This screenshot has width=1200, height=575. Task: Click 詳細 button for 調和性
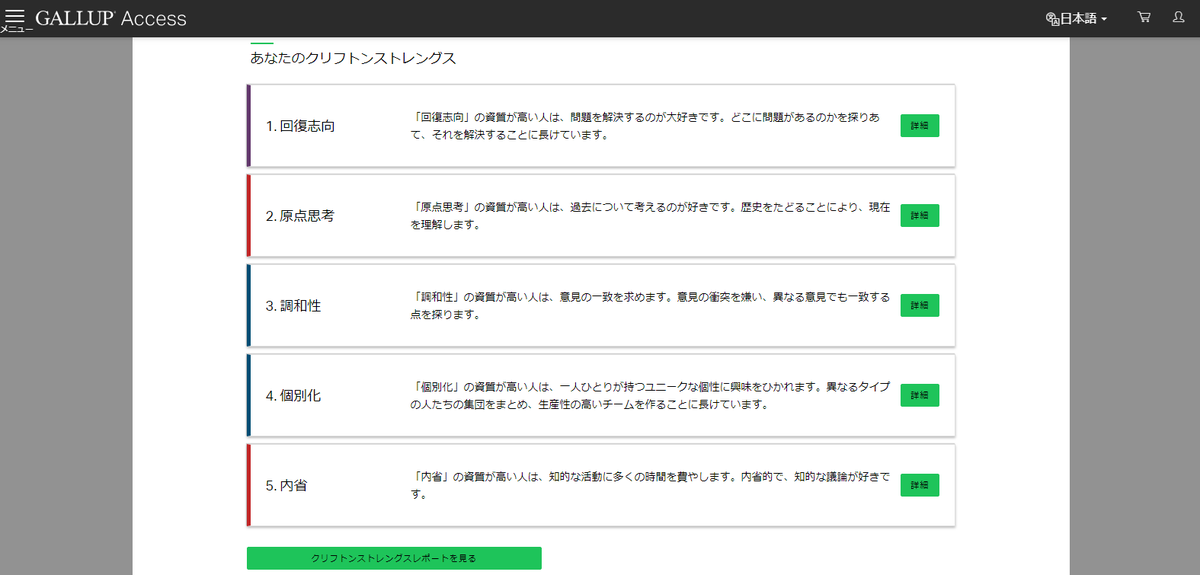click(x=920, y=306)
